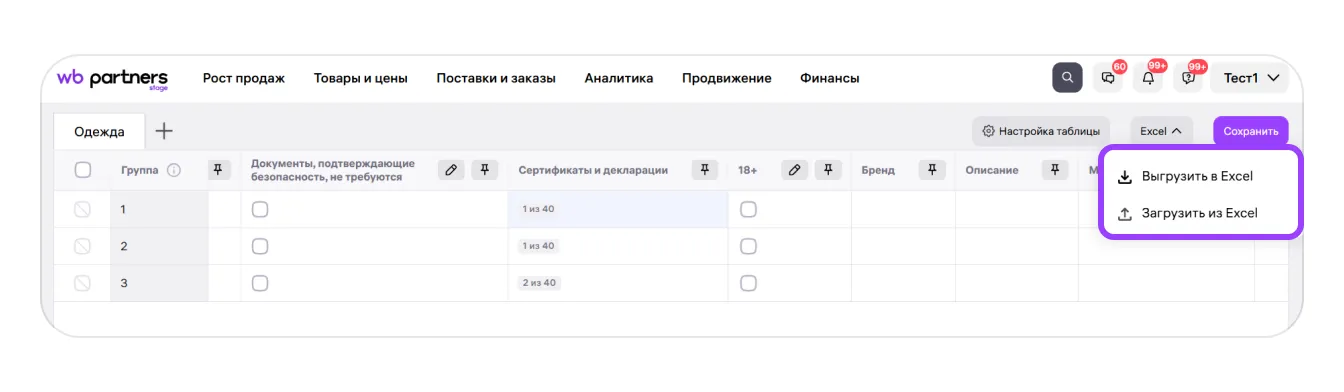This screenshot has height=392, width=1344.
Task: Open the '2 из 40' certificates cell in row 3
Action: tap(618, 283)
